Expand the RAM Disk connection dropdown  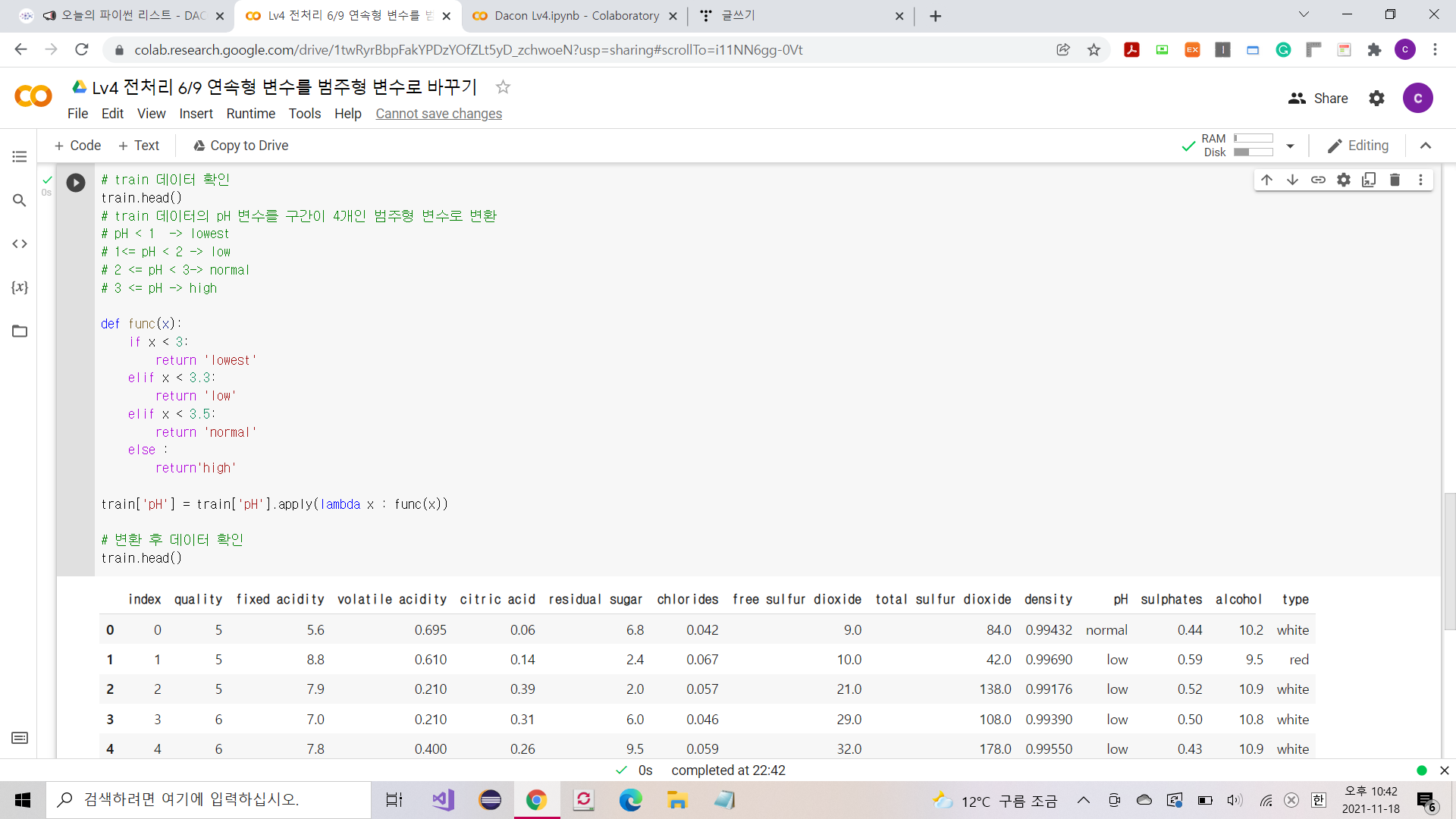coord(1290,146)
